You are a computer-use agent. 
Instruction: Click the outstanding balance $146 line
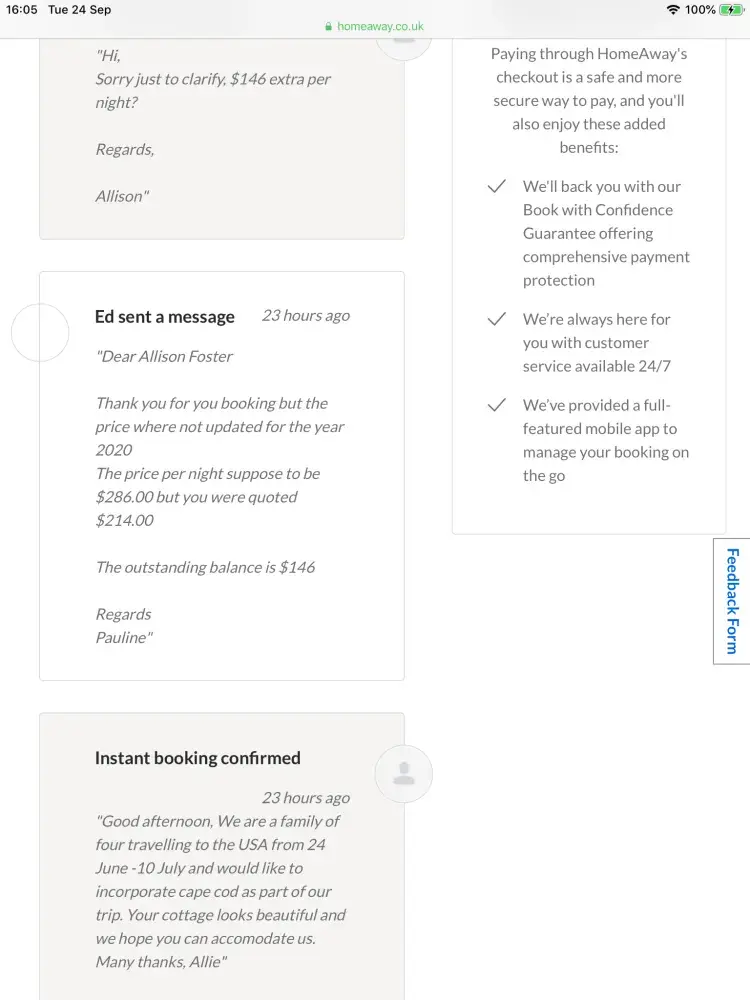pos(205,567)
